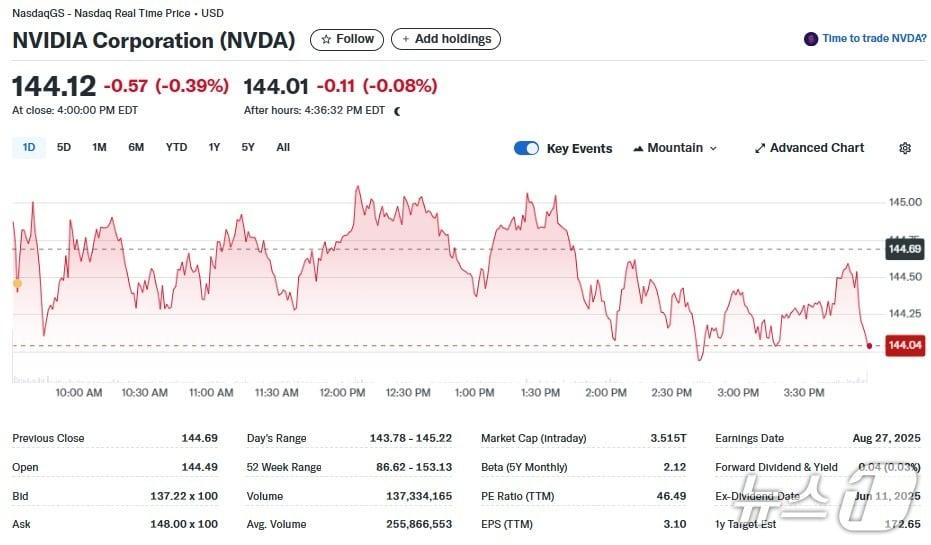View the 5Y price history

pos(248,147)
